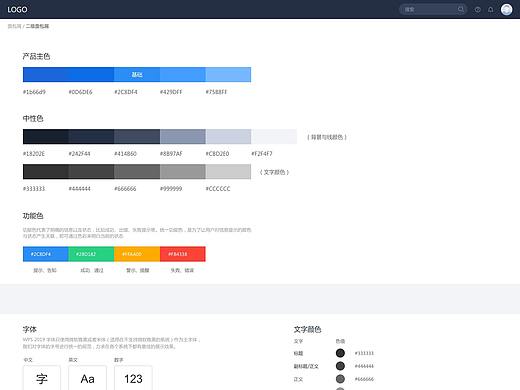Click the current breadcrumb page name
Viewport: 520px width, 390px height.
[x=37, y=26]
